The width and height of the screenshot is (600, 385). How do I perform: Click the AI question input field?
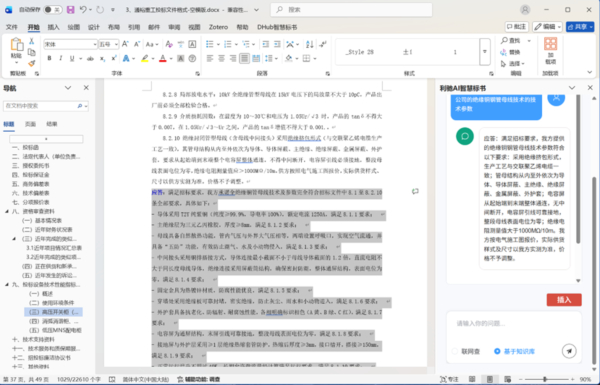tap(514, 324)
